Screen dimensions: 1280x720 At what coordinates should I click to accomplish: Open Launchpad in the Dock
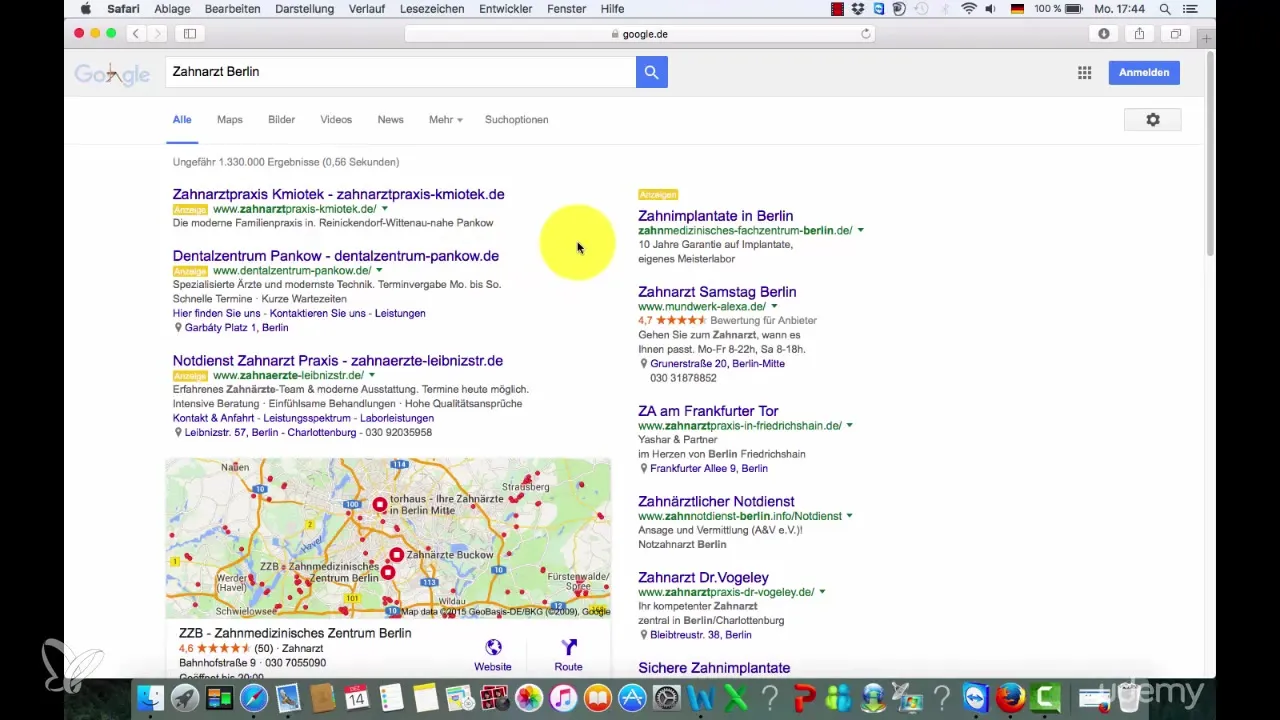point(184,697)
